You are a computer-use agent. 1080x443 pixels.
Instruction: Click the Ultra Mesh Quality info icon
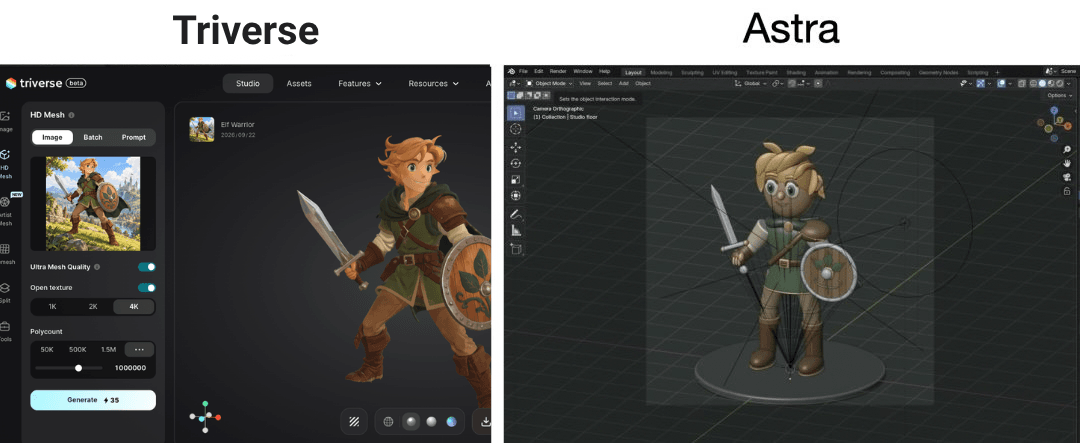point(97,267)
